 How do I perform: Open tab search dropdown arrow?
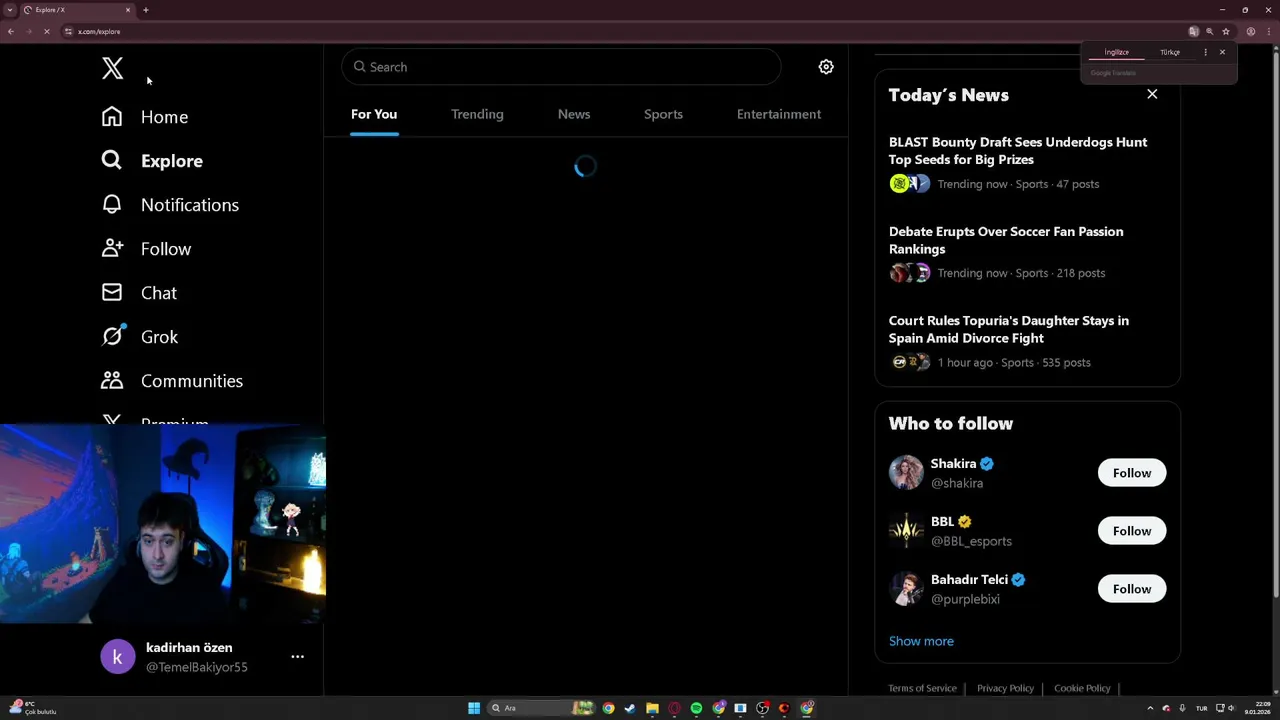click(x=10, y=10)
